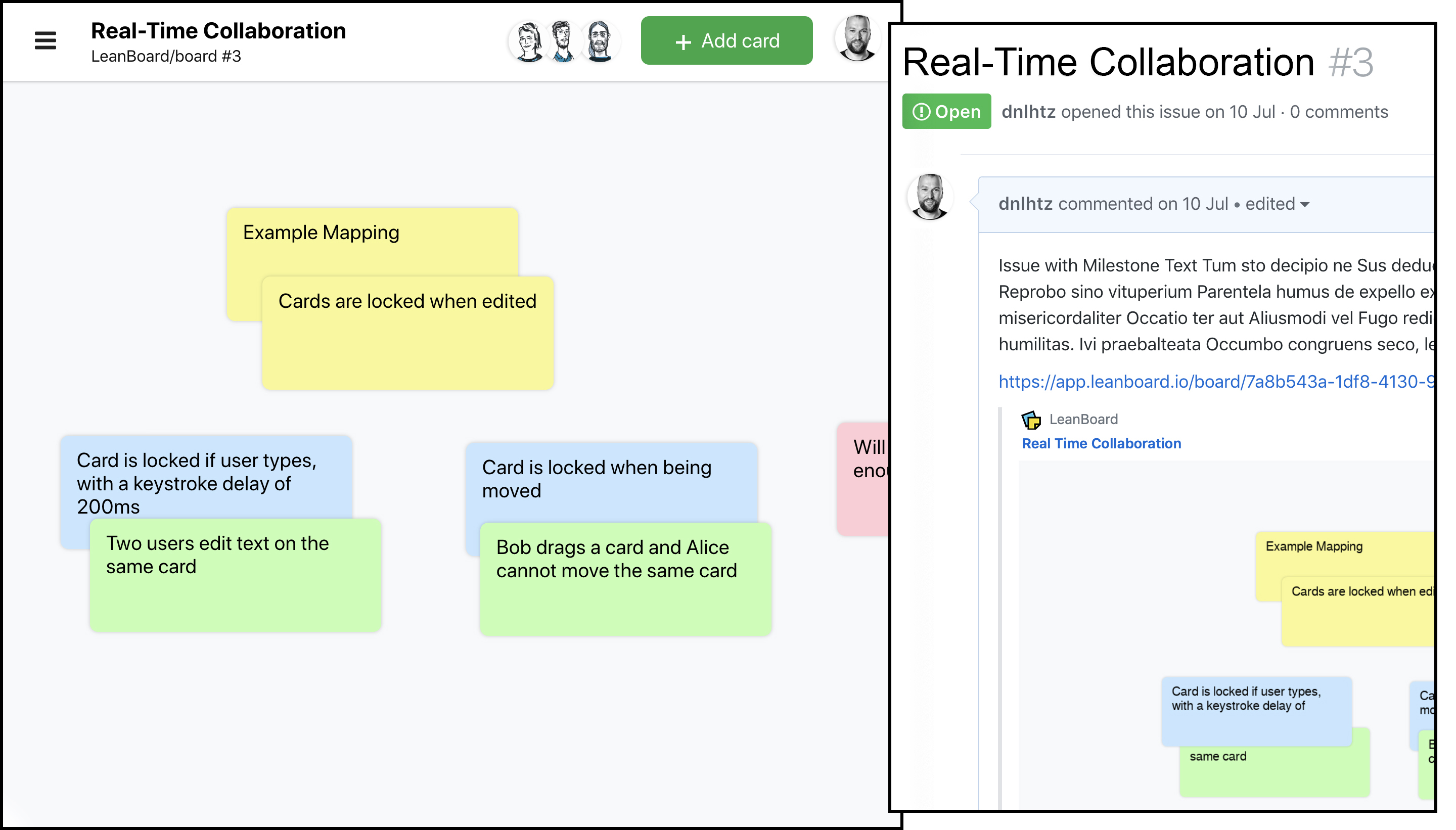Screen dimensions: 1456x830
Task: Click the first collaborator avatar (woman)
Action: tap(528, 41)
